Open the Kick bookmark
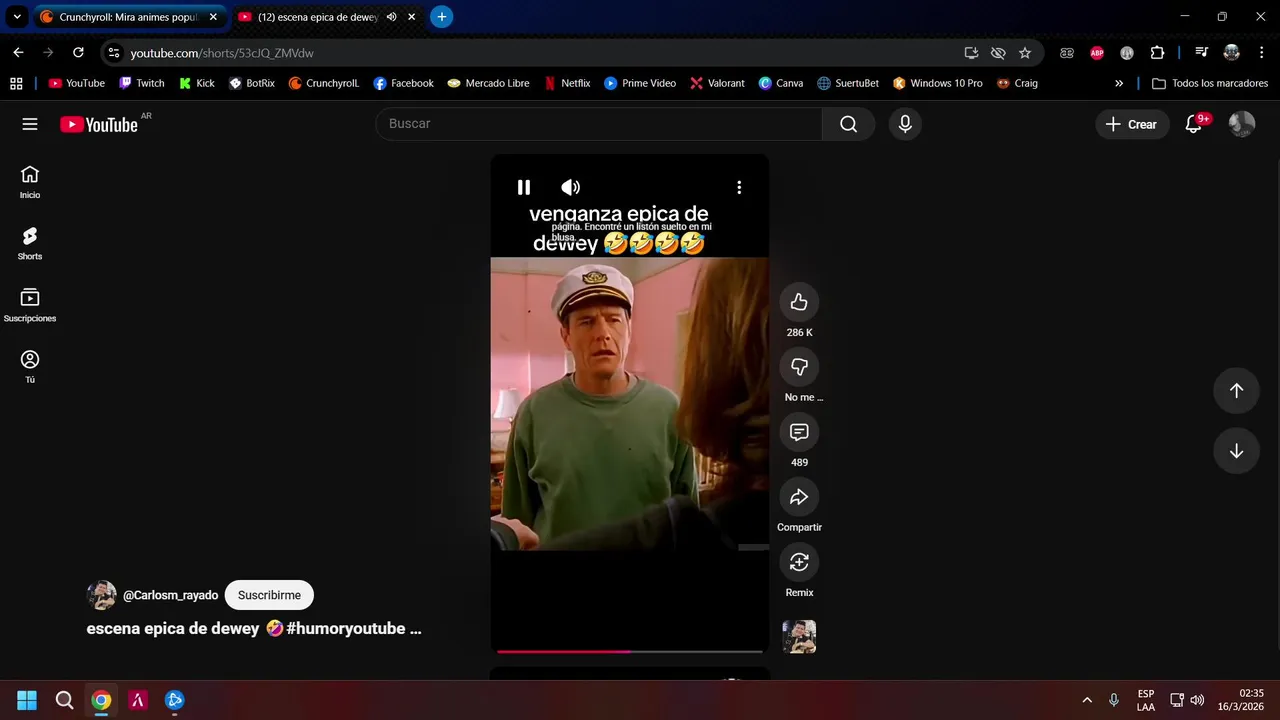This screenshot has height=720, width=1280. point(196,83)
